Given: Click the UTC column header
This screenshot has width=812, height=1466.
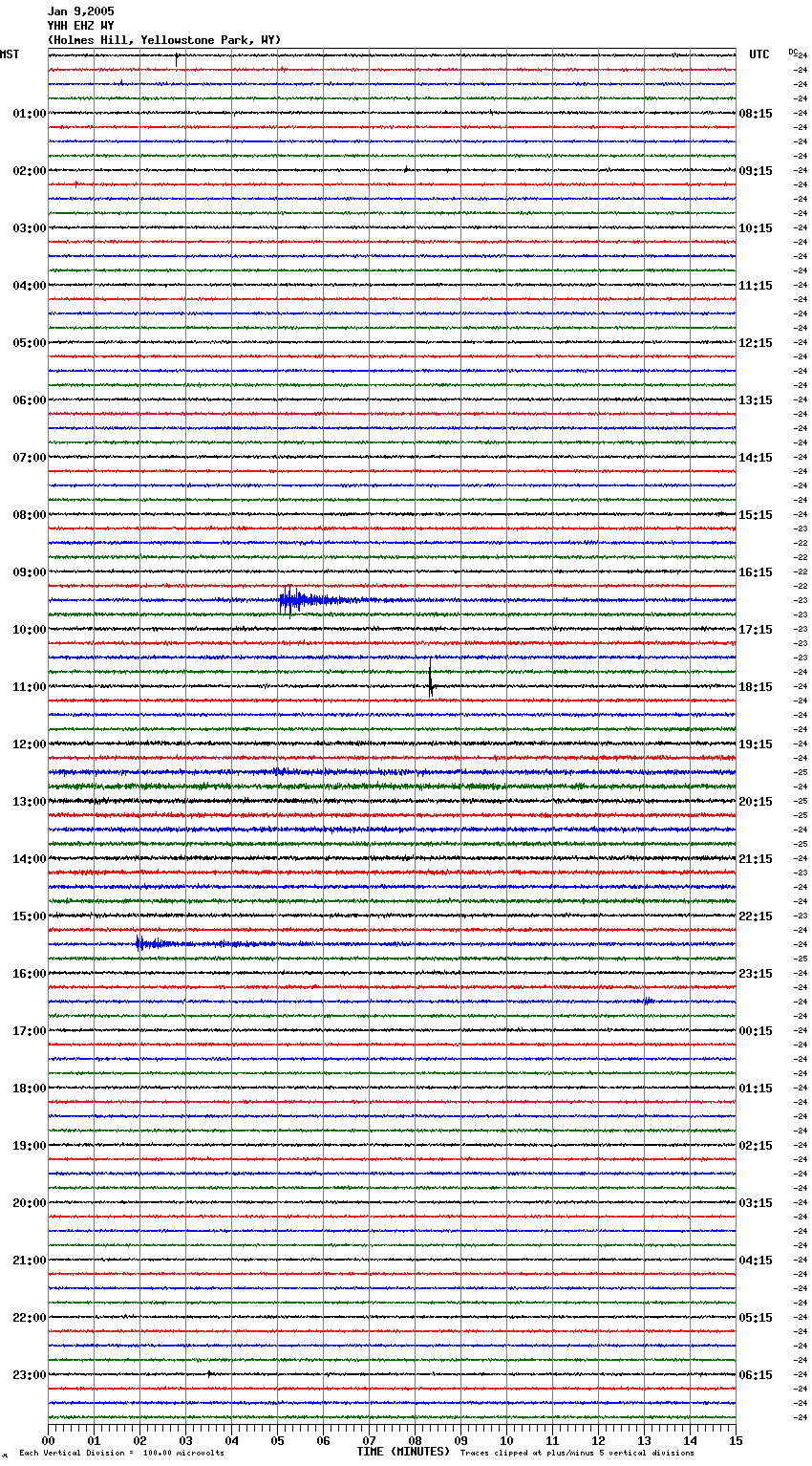Looking at the screenshot, I should coord(759,54).
